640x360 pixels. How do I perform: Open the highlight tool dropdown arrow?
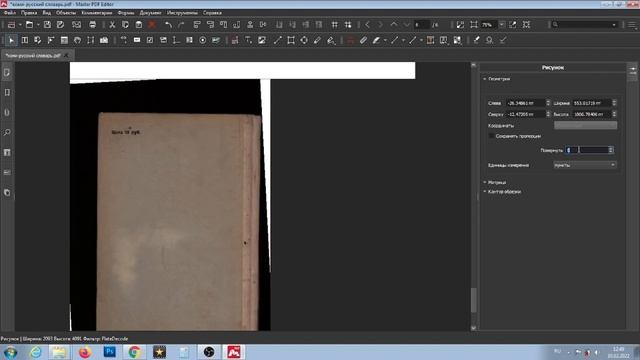[x=385, y=40]
